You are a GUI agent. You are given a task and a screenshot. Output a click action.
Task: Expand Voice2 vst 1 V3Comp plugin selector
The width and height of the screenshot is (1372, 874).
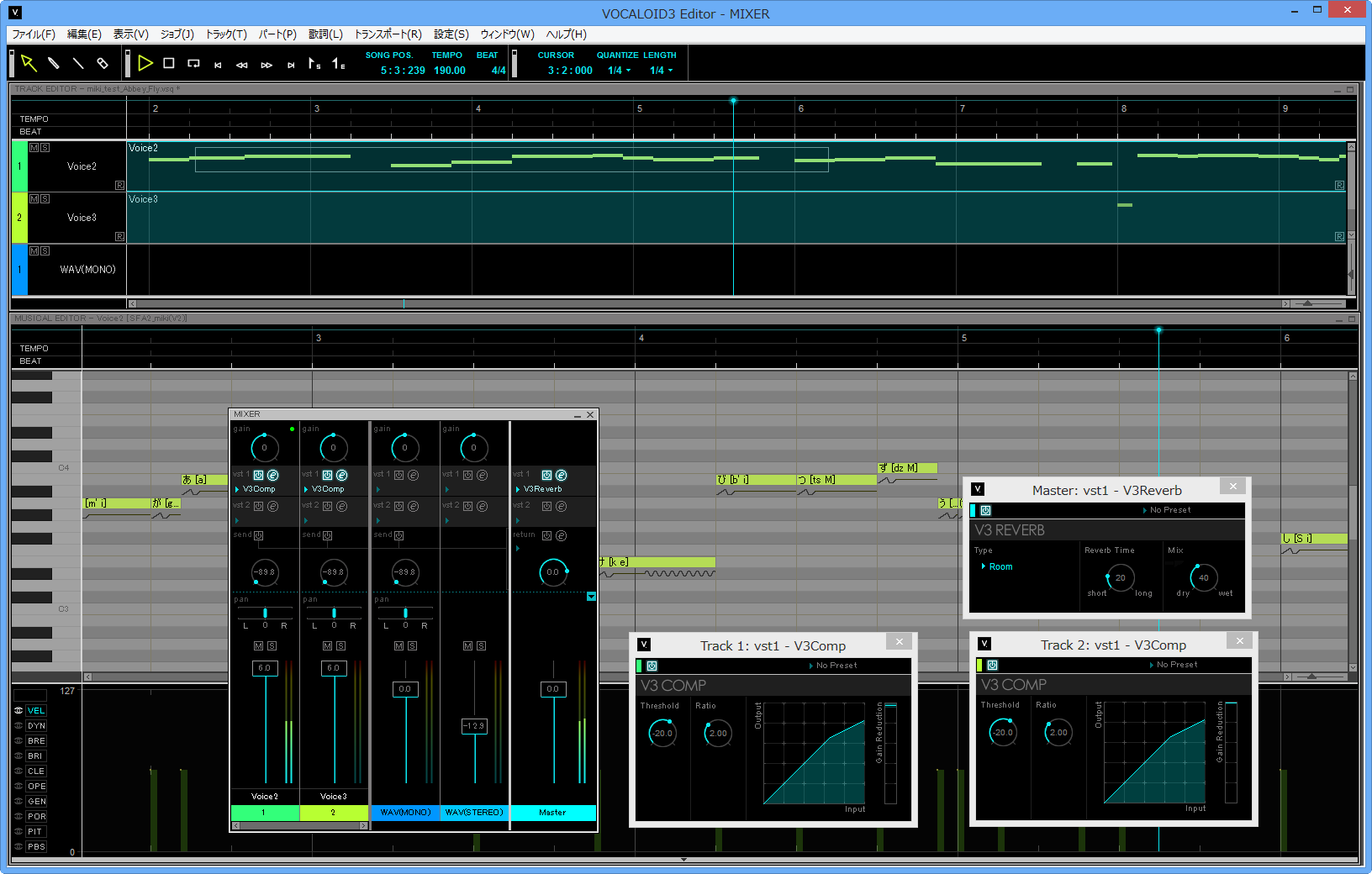(x=237, y=489)
